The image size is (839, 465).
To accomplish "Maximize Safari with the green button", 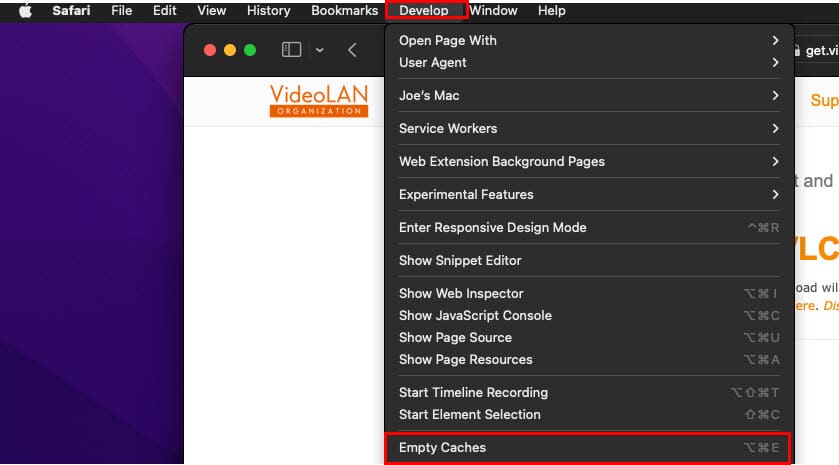I will tap(250, 50).
